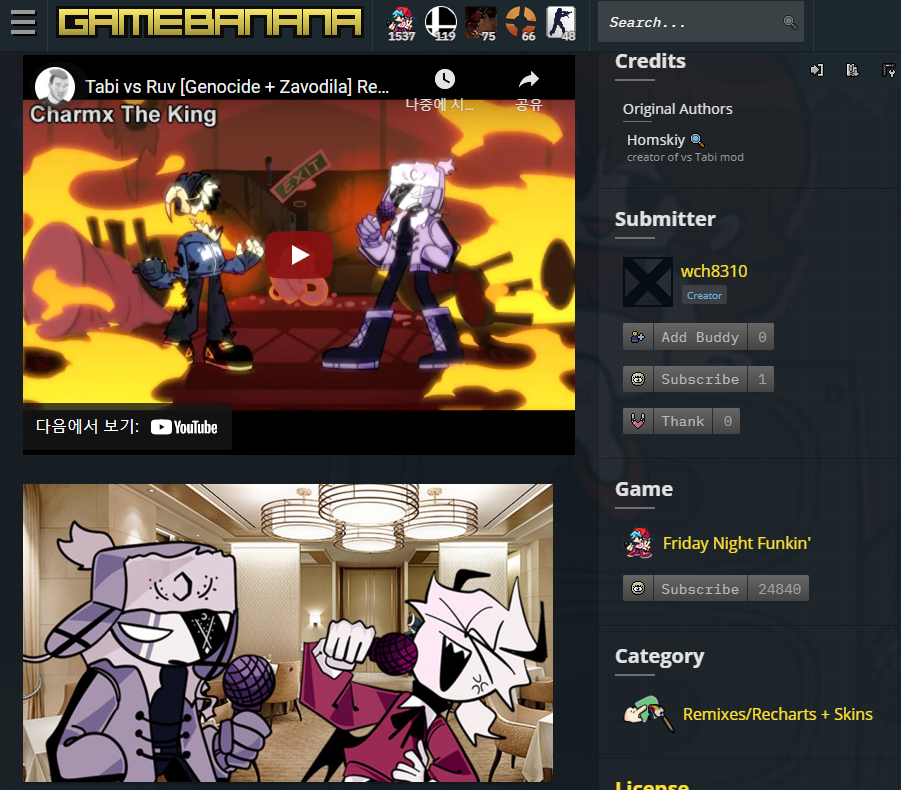Viewport: 901px width, 790px height.
Task: Open Super Smash Bros game icon showing 119
Action: [441, 24]
